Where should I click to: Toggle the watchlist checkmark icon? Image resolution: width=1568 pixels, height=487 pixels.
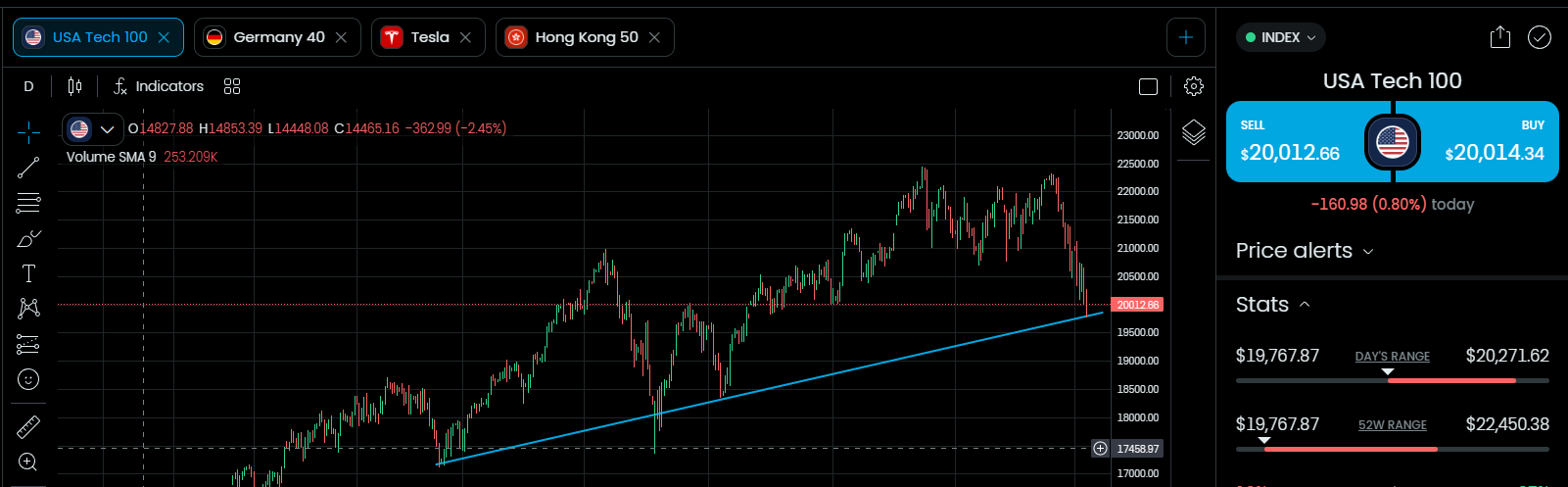1540,37
